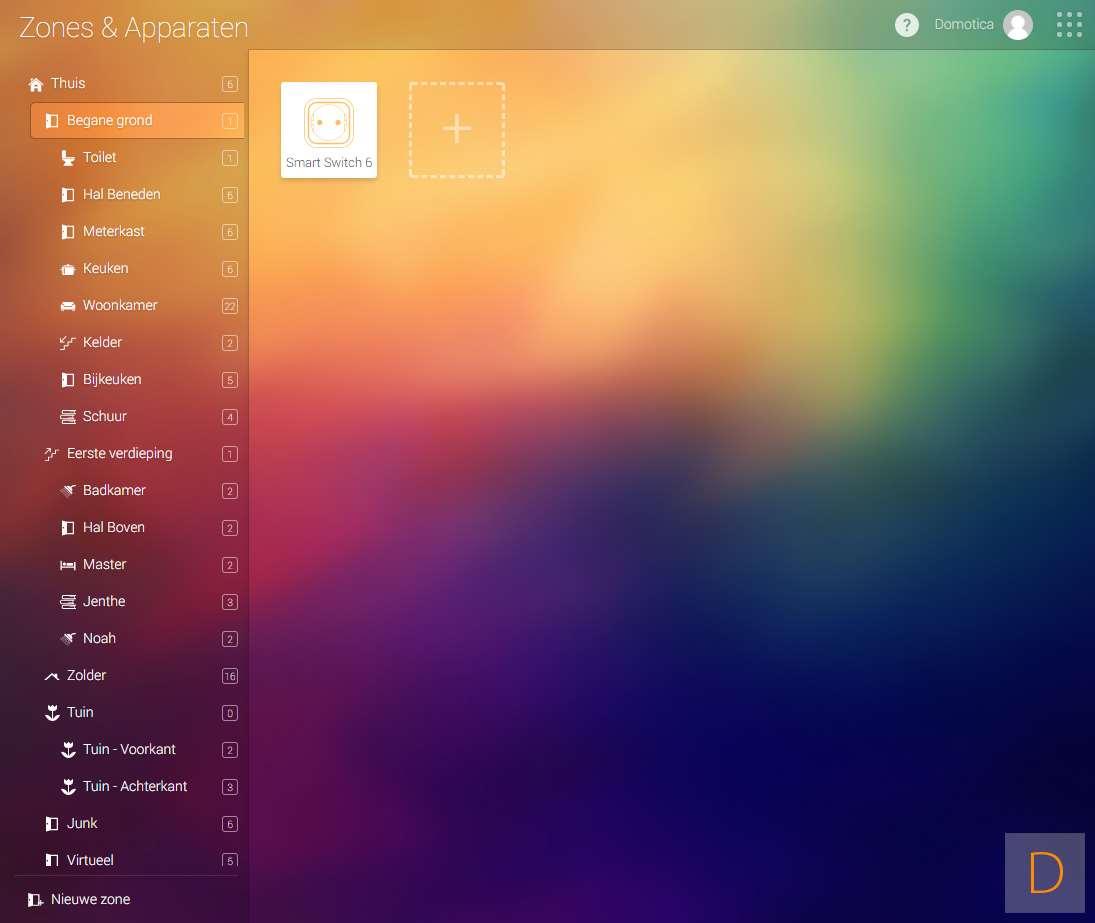Click the Kelder stairs icon
1095x923 pixels.
pos(68,343)
